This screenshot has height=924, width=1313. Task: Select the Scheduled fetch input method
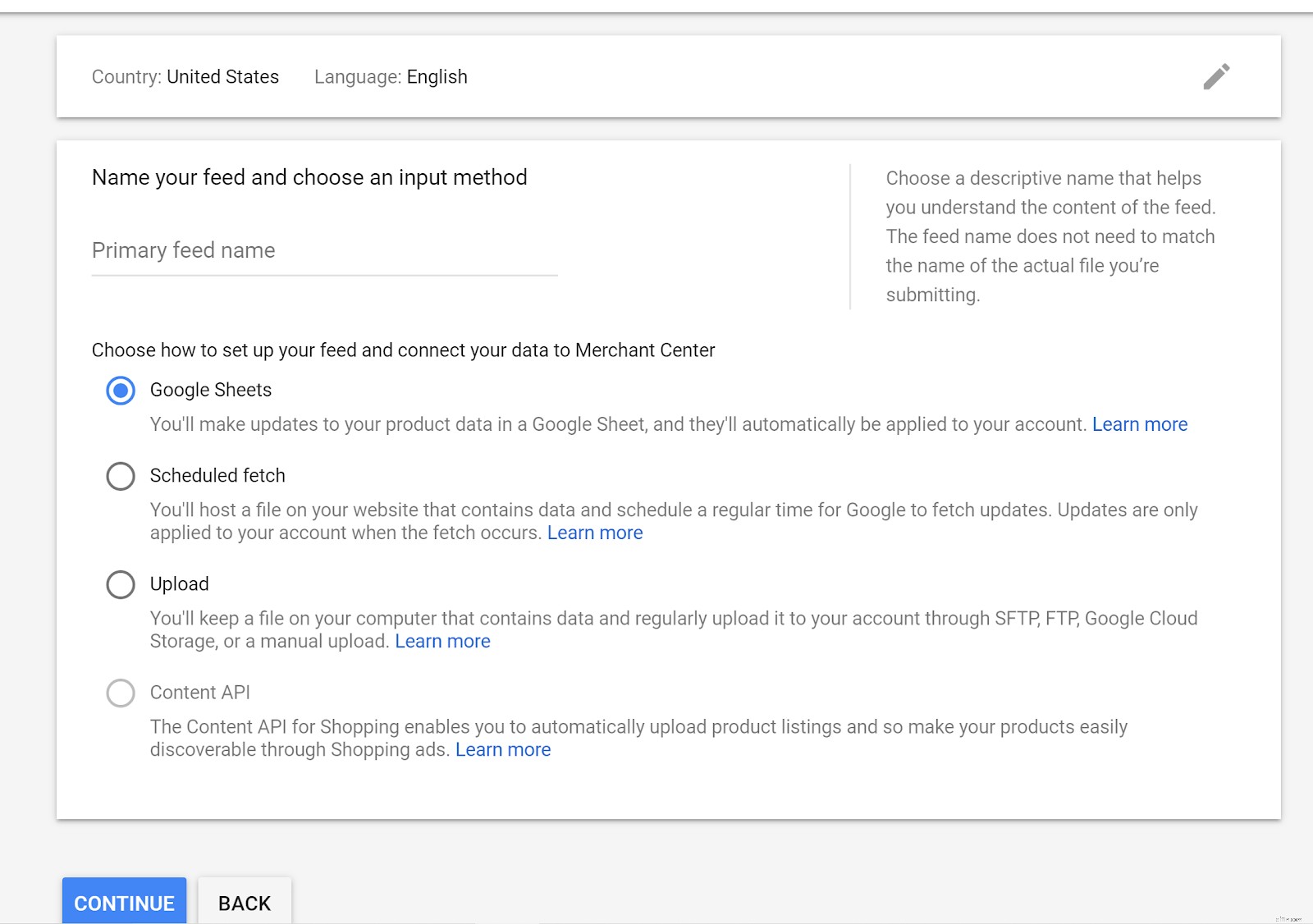pyautogui.click(x=120, y=476)
